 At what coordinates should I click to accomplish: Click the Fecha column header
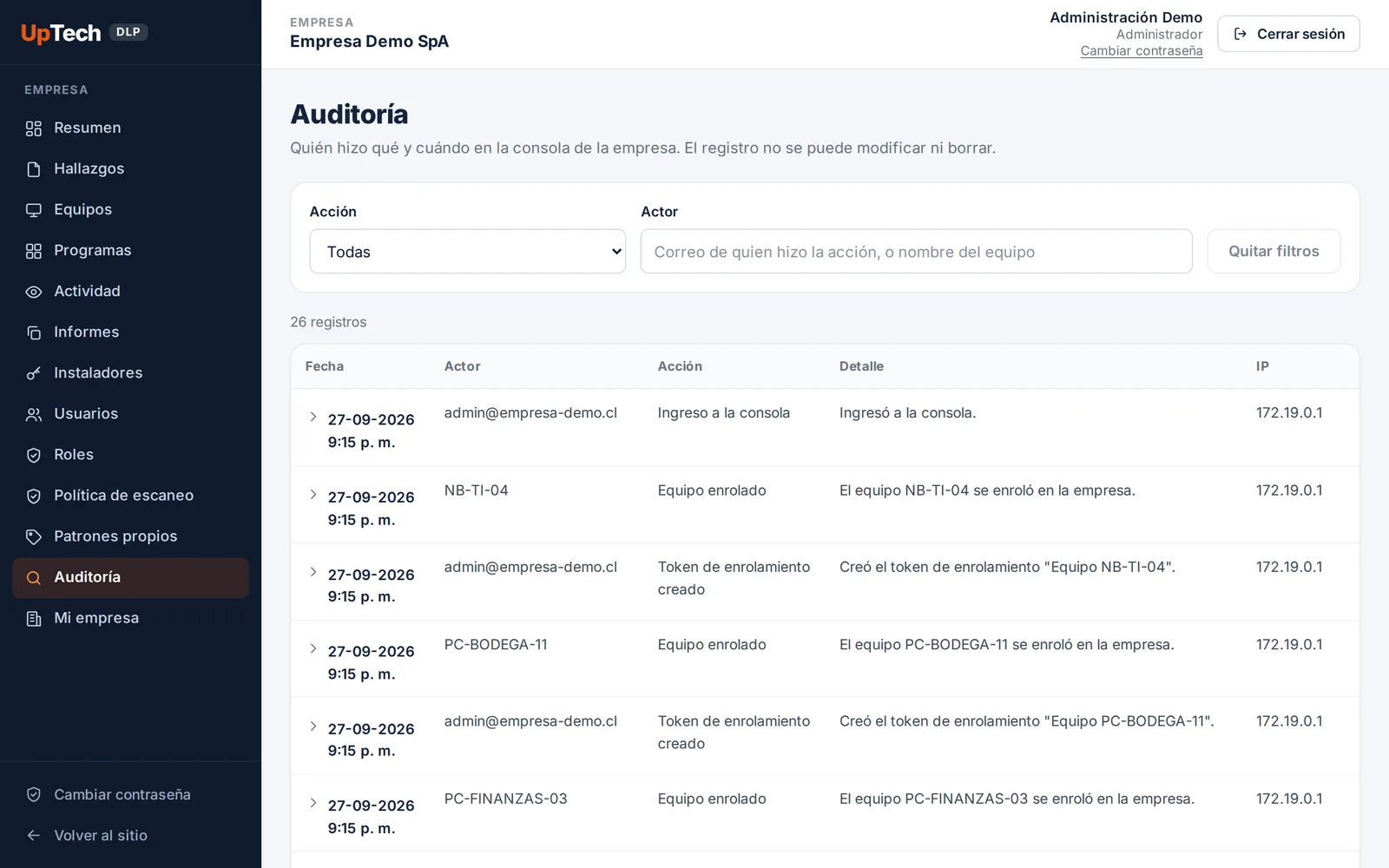click(325, 366)
